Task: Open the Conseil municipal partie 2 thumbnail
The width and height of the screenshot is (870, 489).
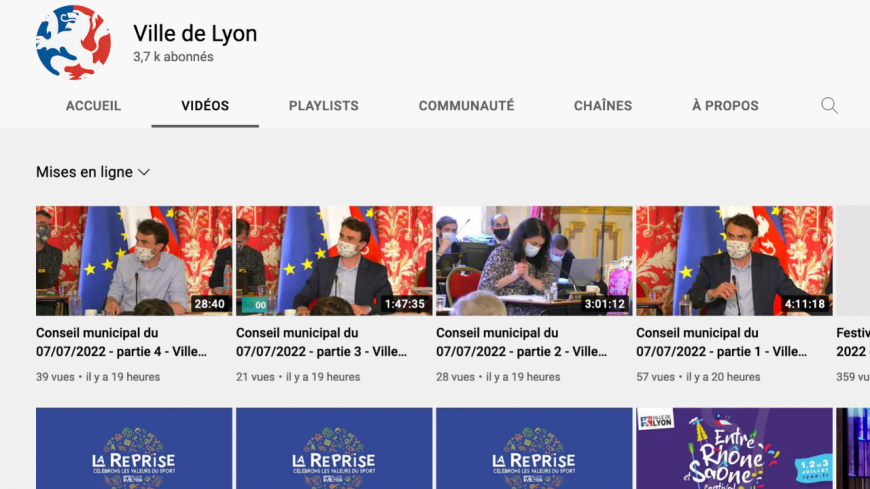Action: pyautogui.click(x=534, y=260)
